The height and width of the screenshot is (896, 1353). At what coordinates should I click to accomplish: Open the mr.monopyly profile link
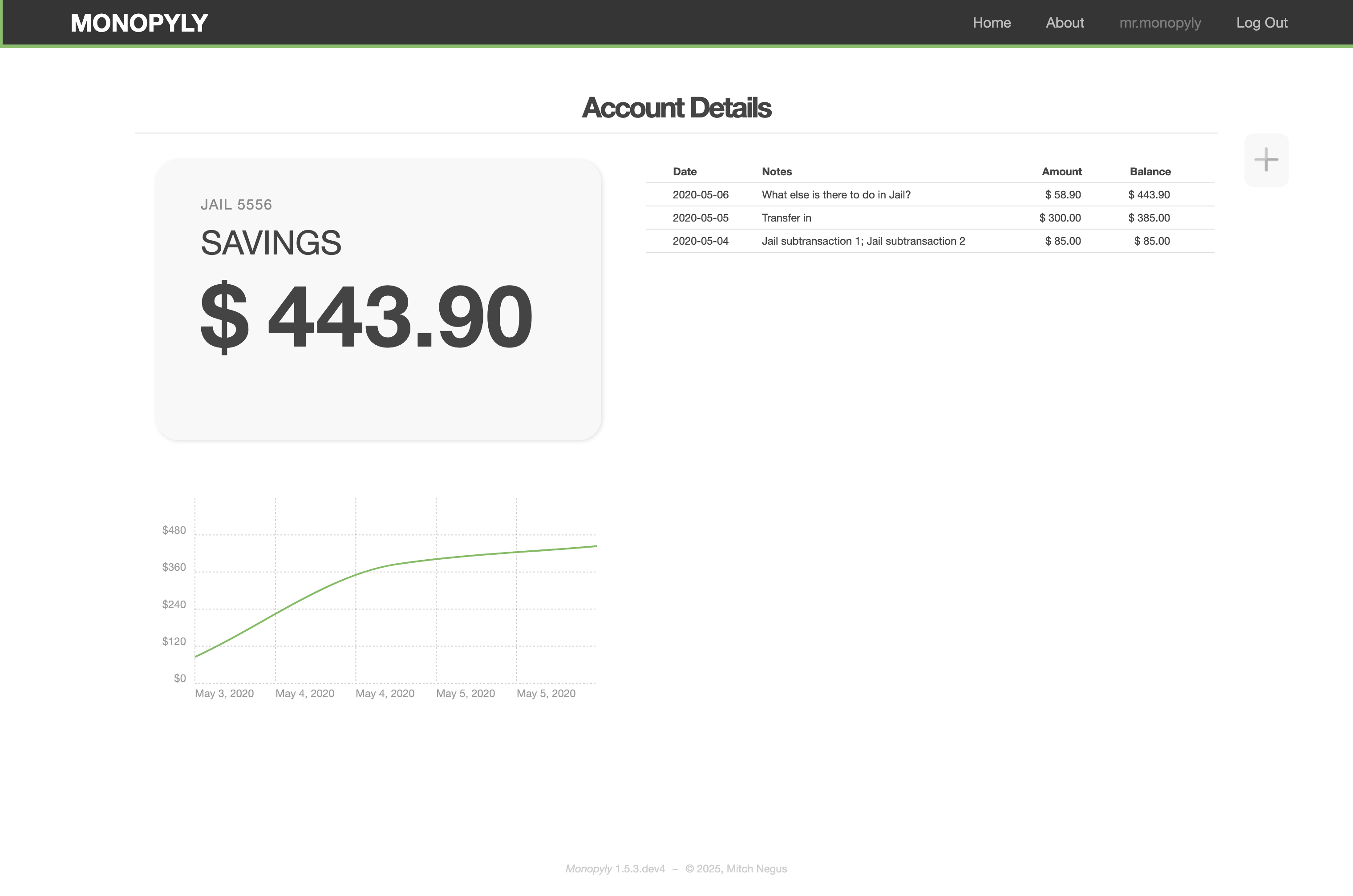pos(1160,23)
